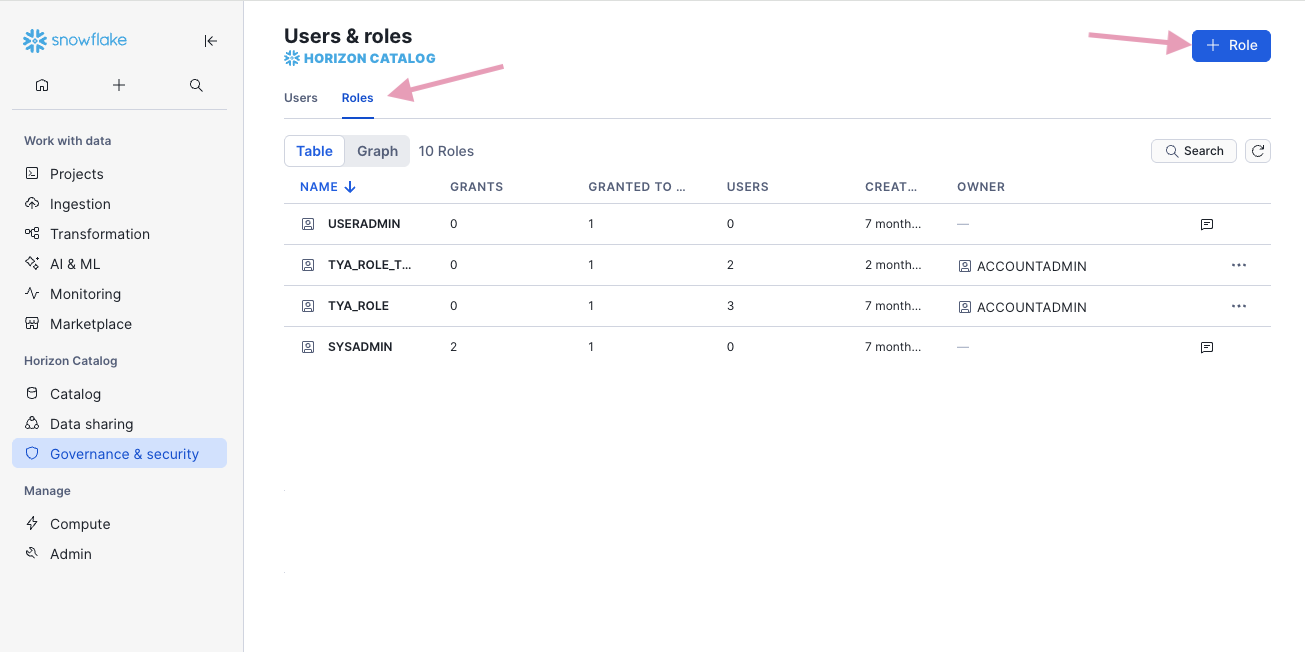Click the Snowflake logo
The image size is (1305, 652).
pyautogui.click(x=75, y=41)
